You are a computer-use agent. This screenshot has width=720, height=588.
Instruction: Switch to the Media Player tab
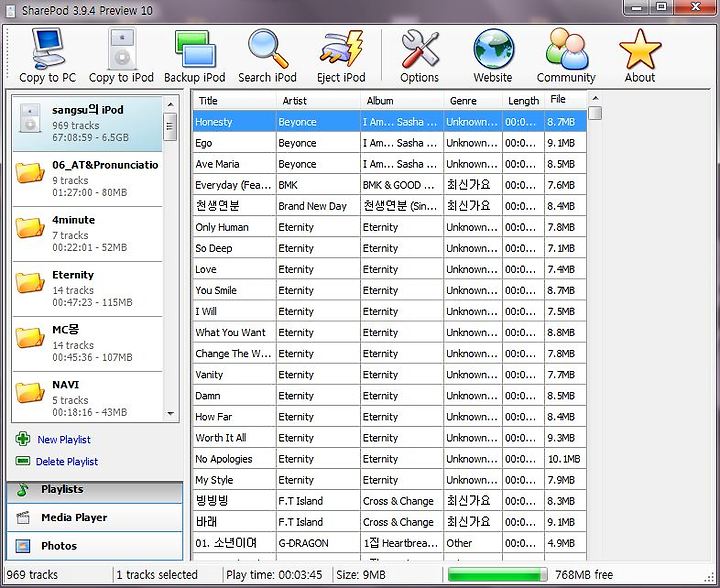95,518
